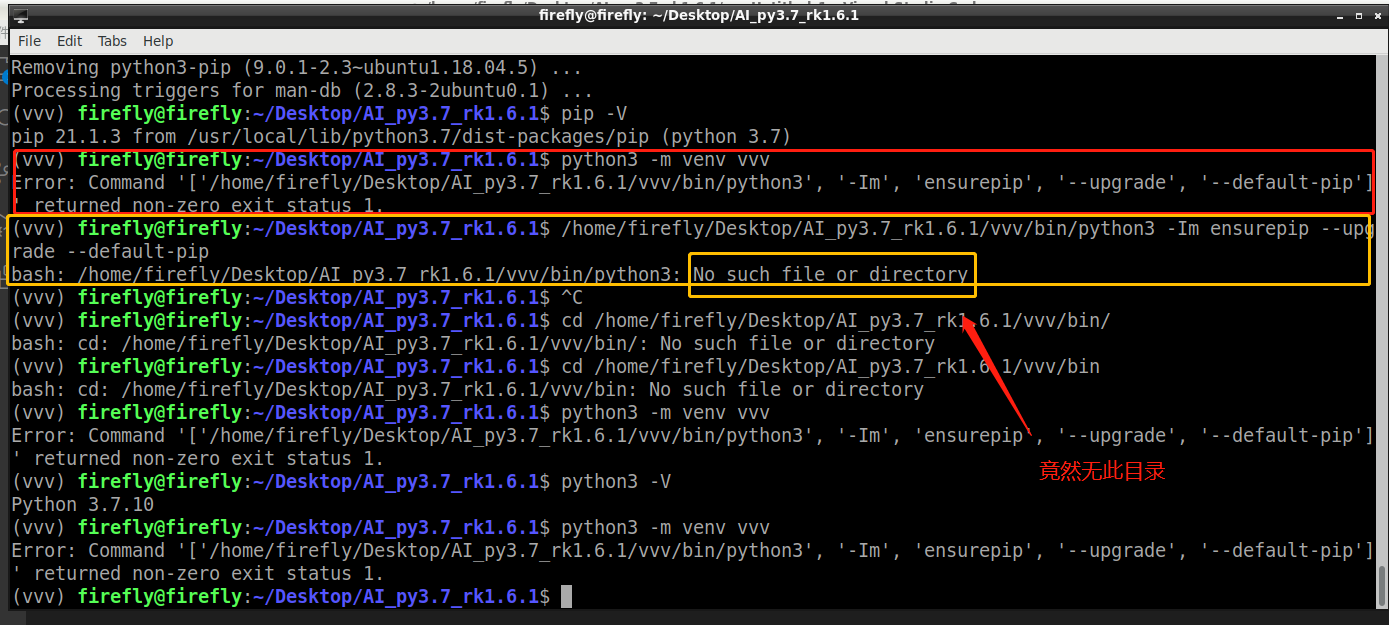Open the File menu
Screen dimensions: 1389x625
pyautogui.click(x=29, y=41)
